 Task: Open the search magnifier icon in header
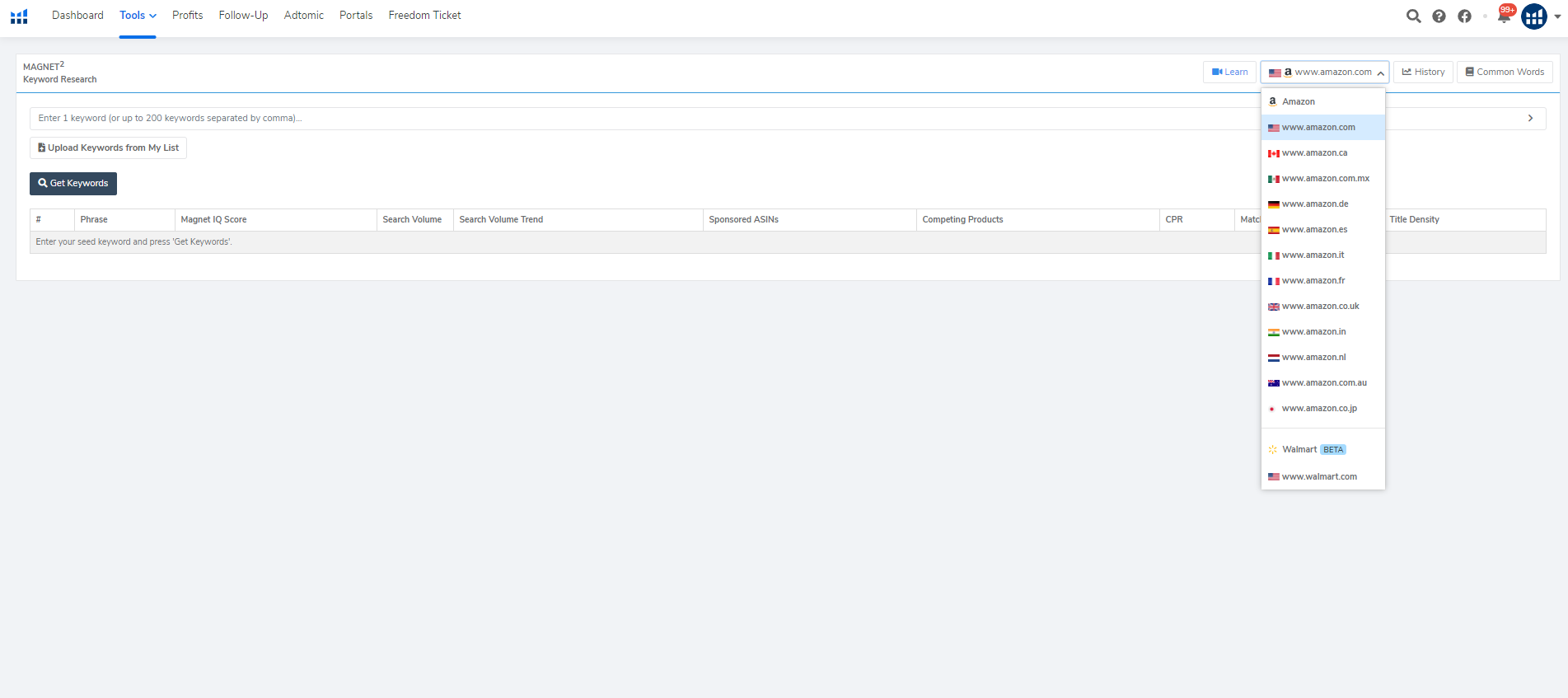coord(1413,16)
